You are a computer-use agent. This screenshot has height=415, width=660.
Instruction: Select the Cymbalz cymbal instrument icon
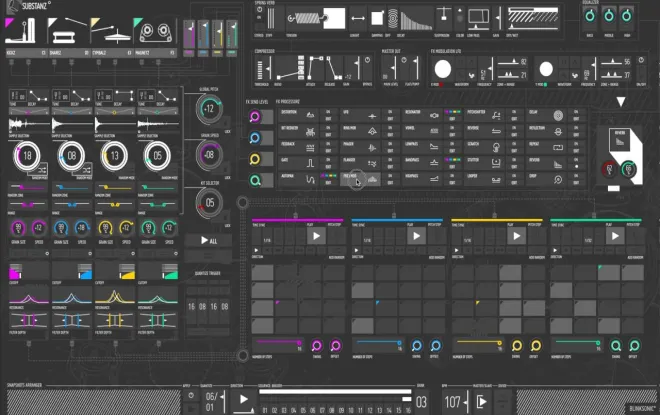(110, 32)
